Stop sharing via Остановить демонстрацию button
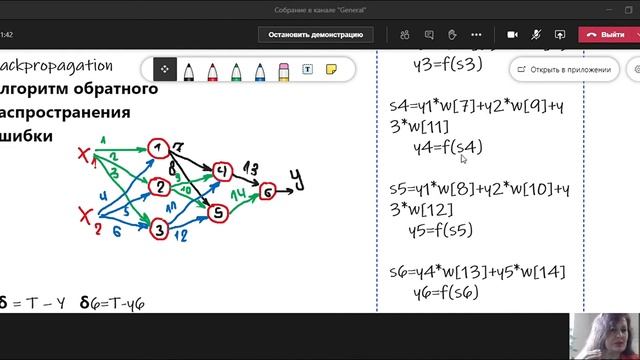640x360 pixels. [x=316, y=35]
